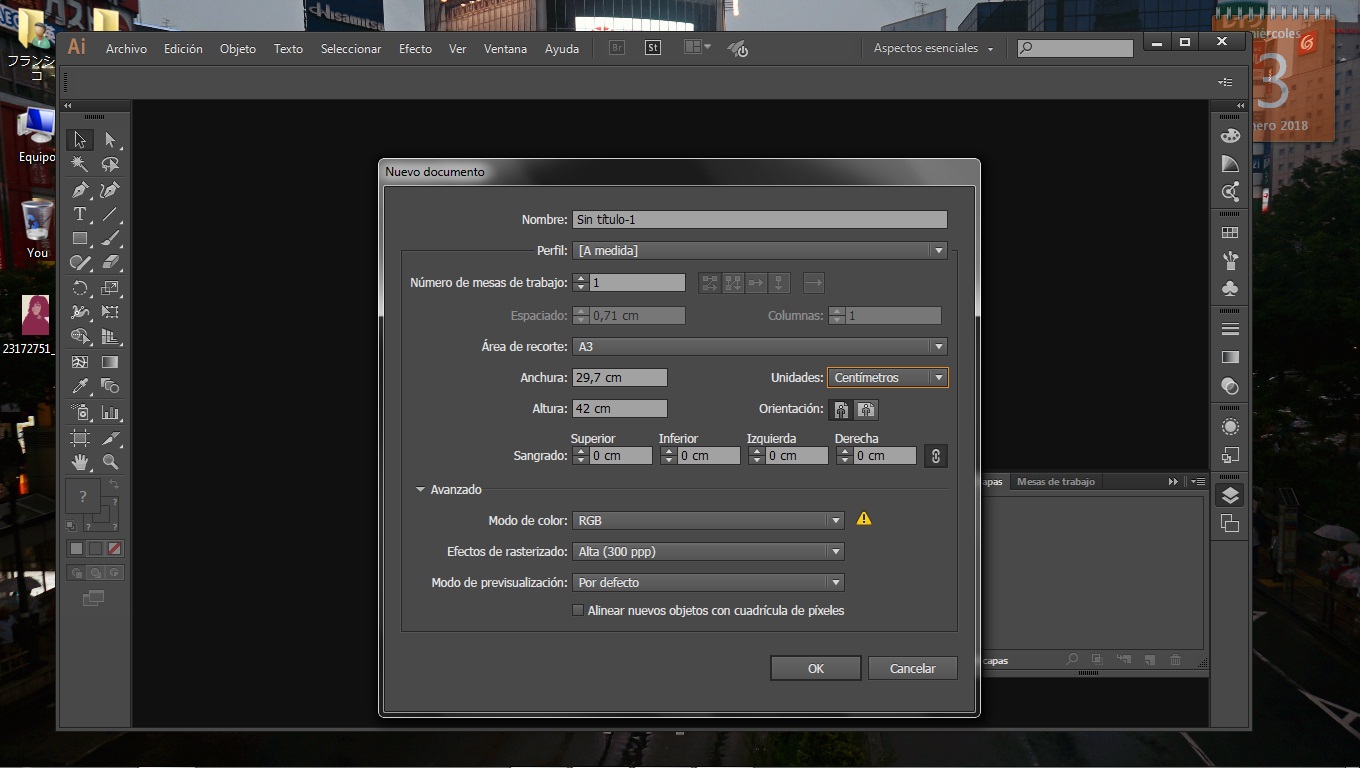Select the Symbol Sprayer tool
The image size is (1360, 768).
(80, 412)
